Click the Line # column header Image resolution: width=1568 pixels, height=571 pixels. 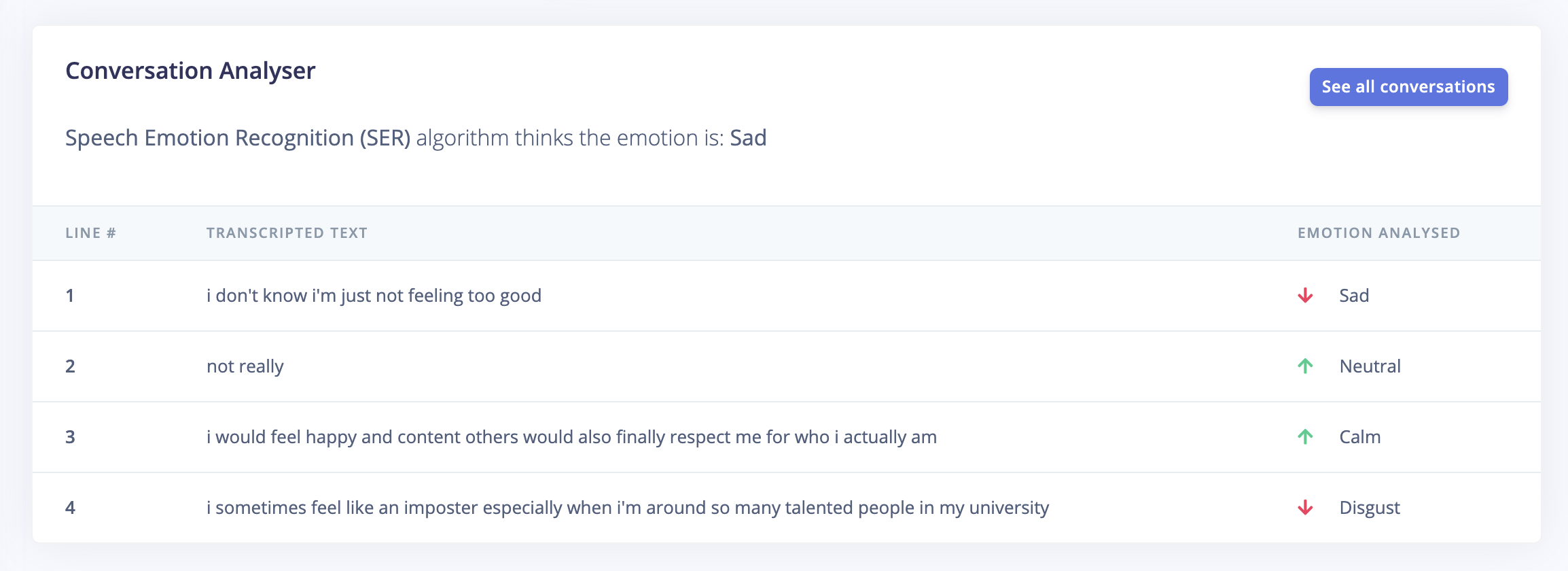click(90, 233)
